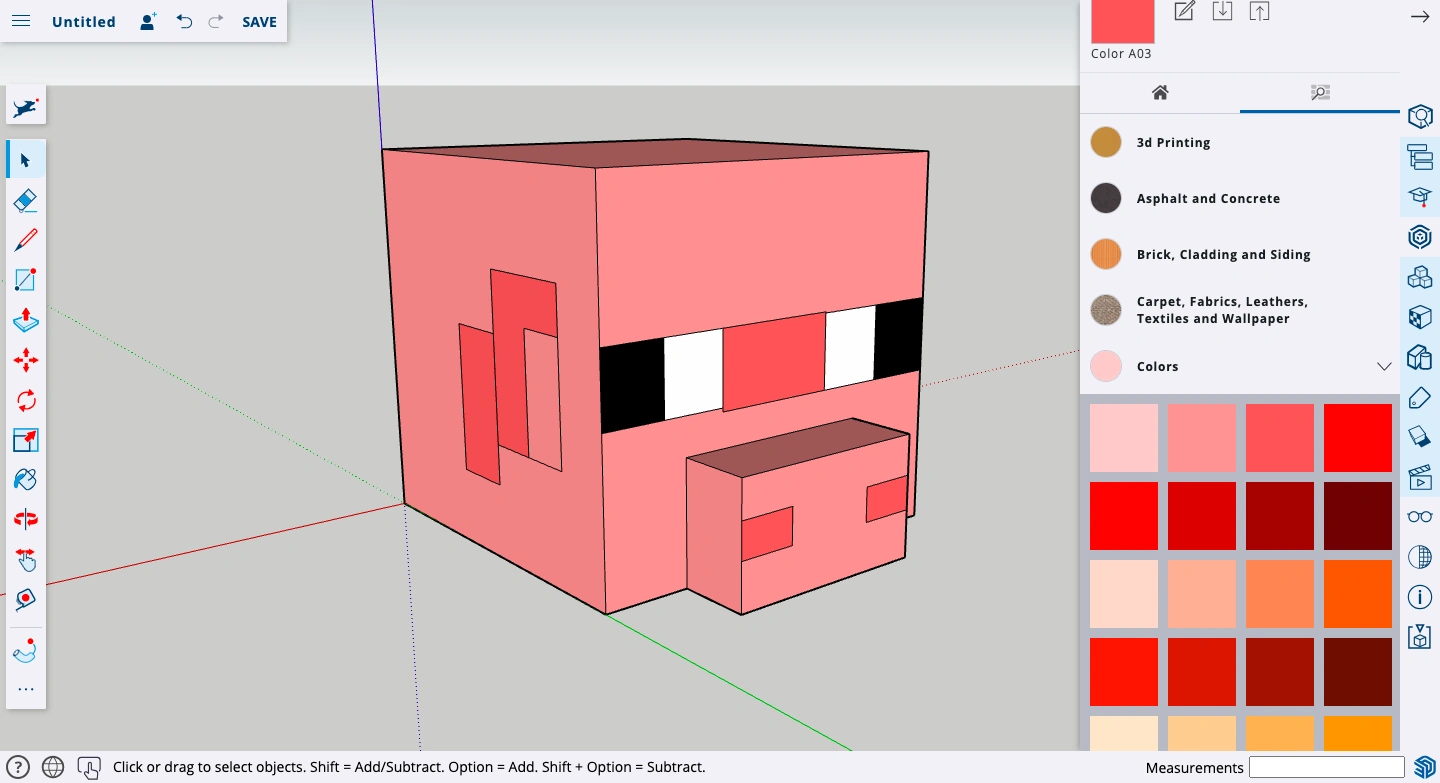Open the Tags panel
This screenshot has height=783, width=1440.
point(1419,397)
